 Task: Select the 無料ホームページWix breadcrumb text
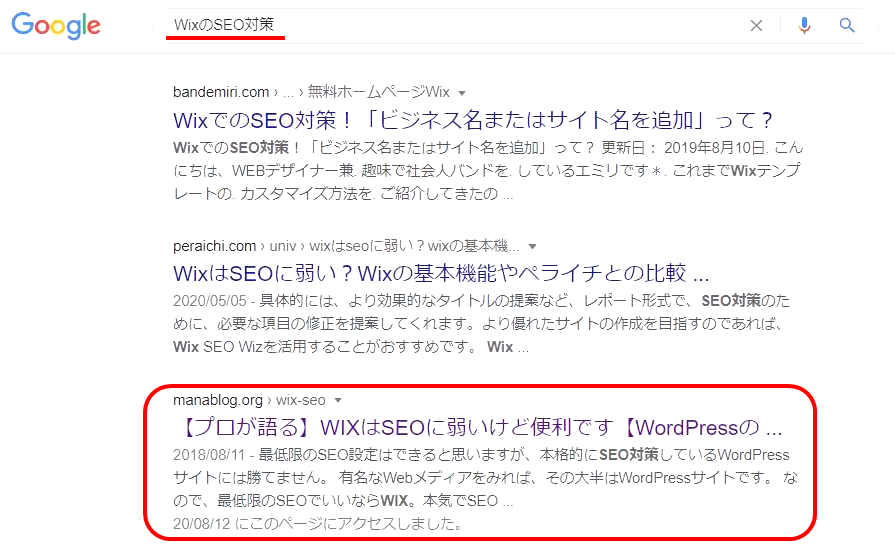coord(379,92)
